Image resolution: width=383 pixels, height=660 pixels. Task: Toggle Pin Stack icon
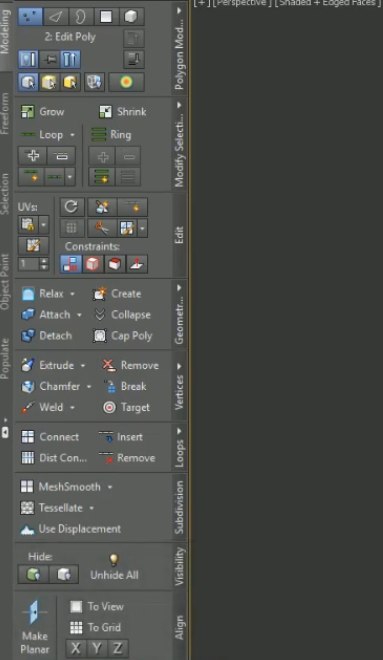[x=49, y=59]
